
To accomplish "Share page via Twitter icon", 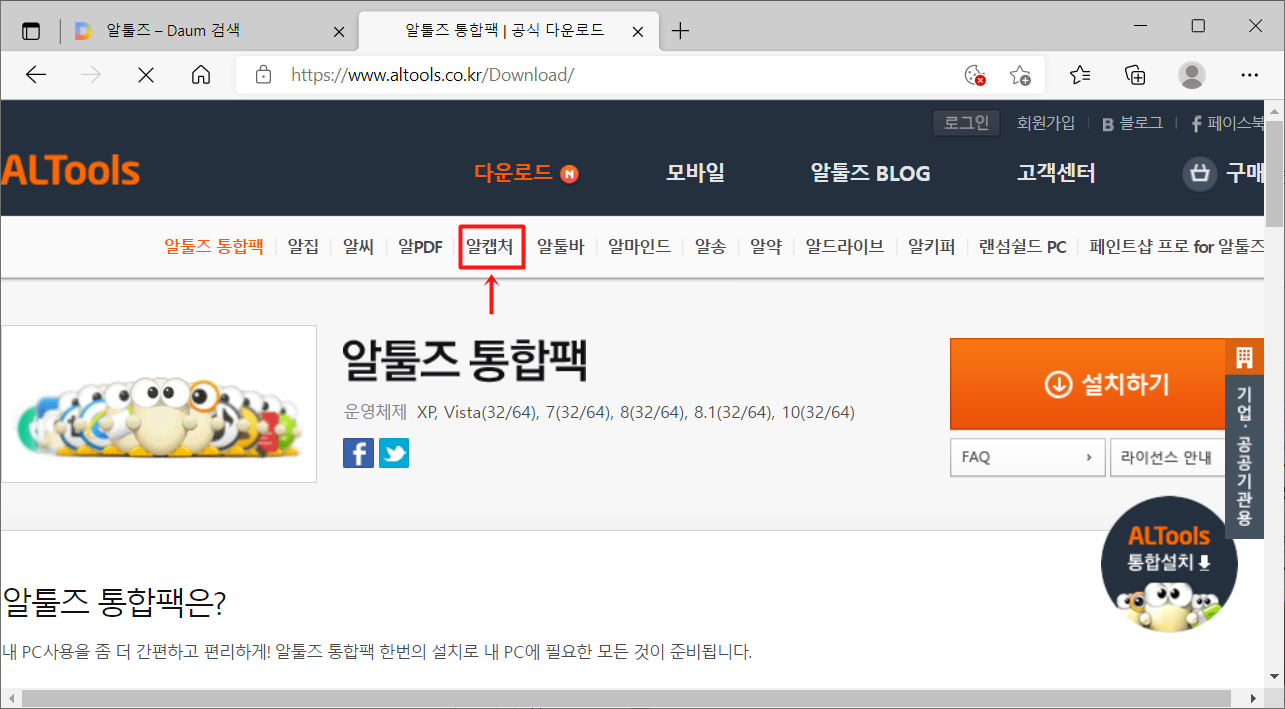I will point(394,453).
